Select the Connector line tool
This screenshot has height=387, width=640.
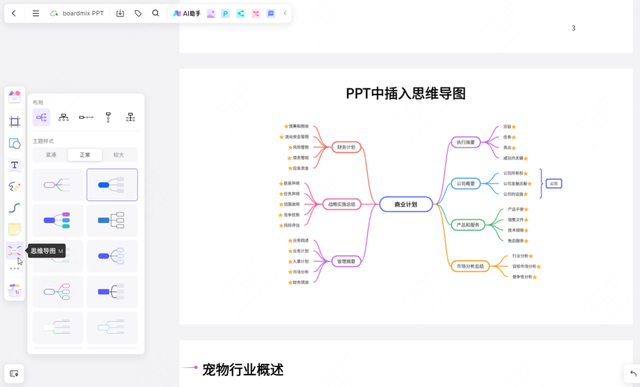point(14,208)
